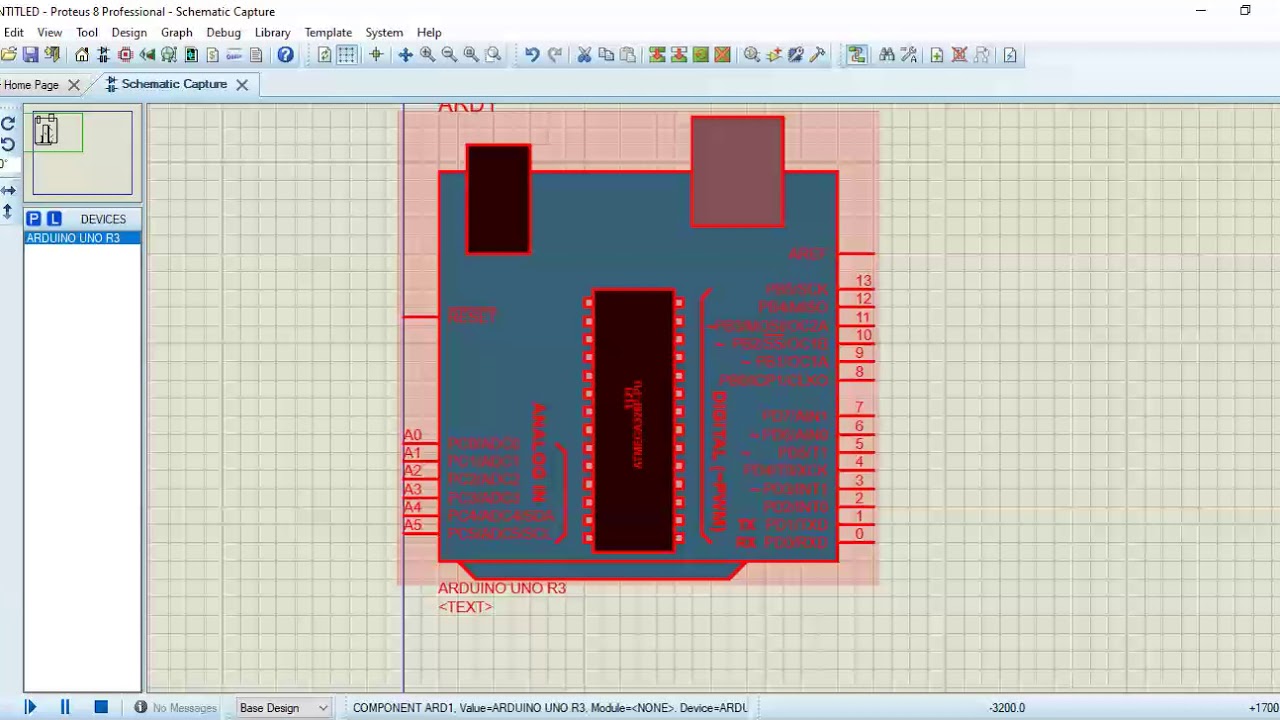
Task: Open Project Notes icon
Action: pyautogui.click(x=256, y=55)
